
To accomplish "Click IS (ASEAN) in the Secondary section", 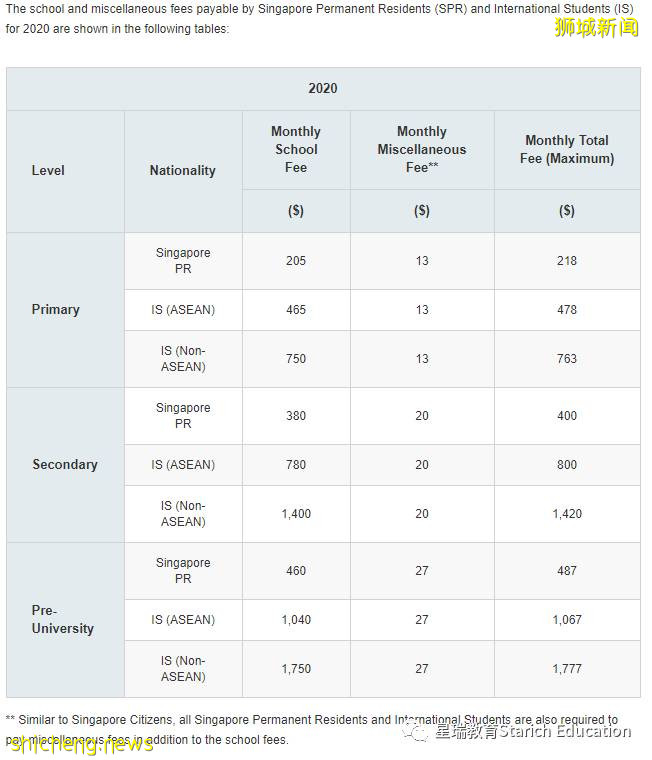I will coord(183,465).
